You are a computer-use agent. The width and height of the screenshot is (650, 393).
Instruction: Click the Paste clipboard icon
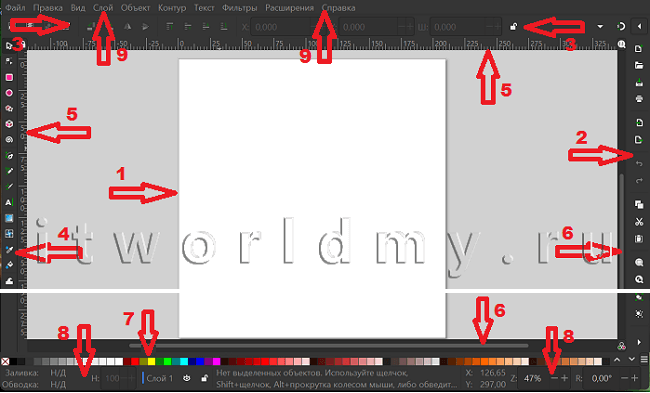pos(639,239)
